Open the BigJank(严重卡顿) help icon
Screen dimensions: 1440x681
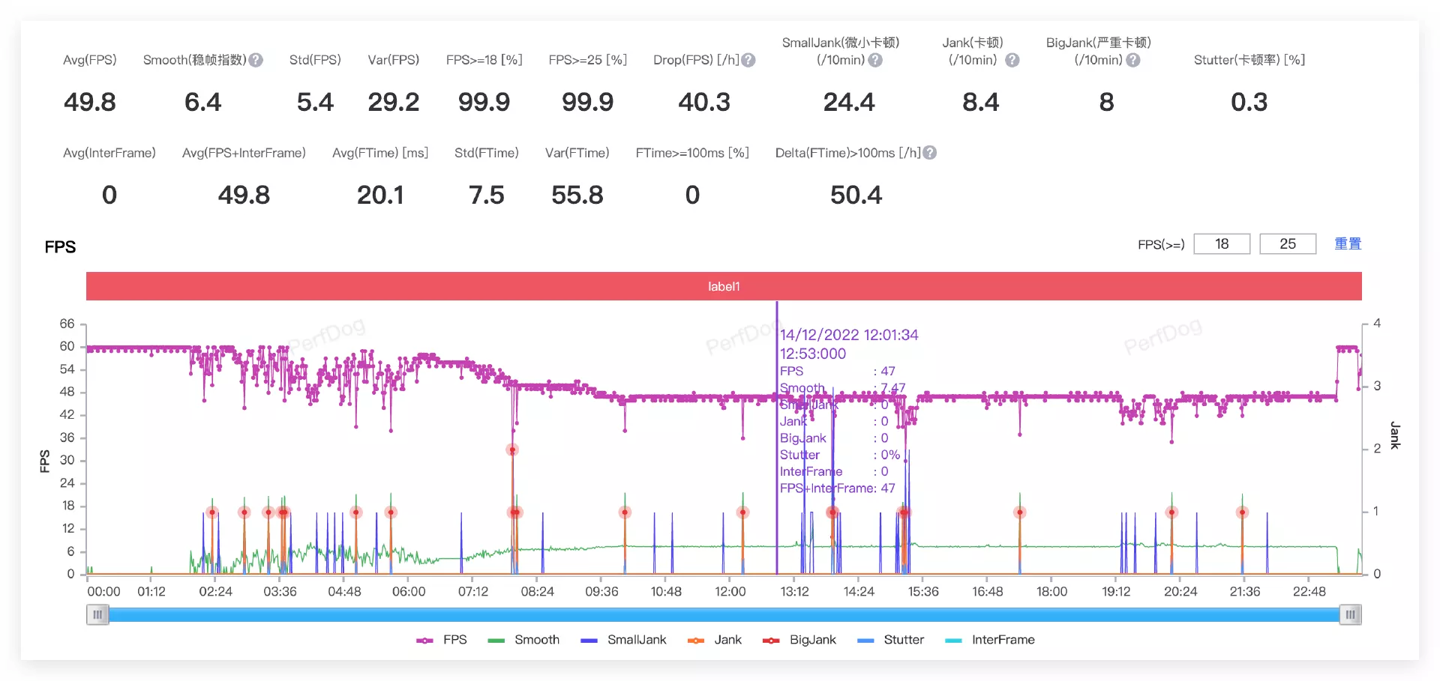tap(1133, 60)
